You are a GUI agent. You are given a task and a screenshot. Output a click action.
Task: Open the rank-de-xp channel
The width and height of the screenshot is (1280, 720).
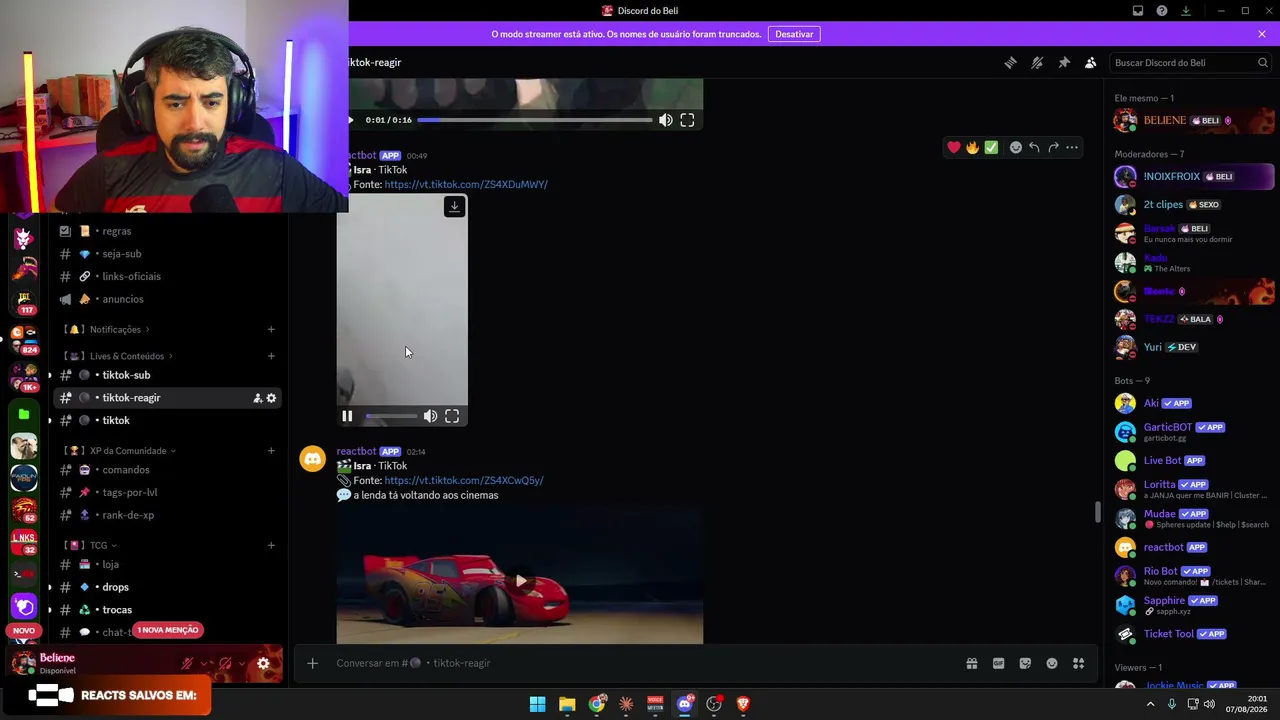point(166,515)
